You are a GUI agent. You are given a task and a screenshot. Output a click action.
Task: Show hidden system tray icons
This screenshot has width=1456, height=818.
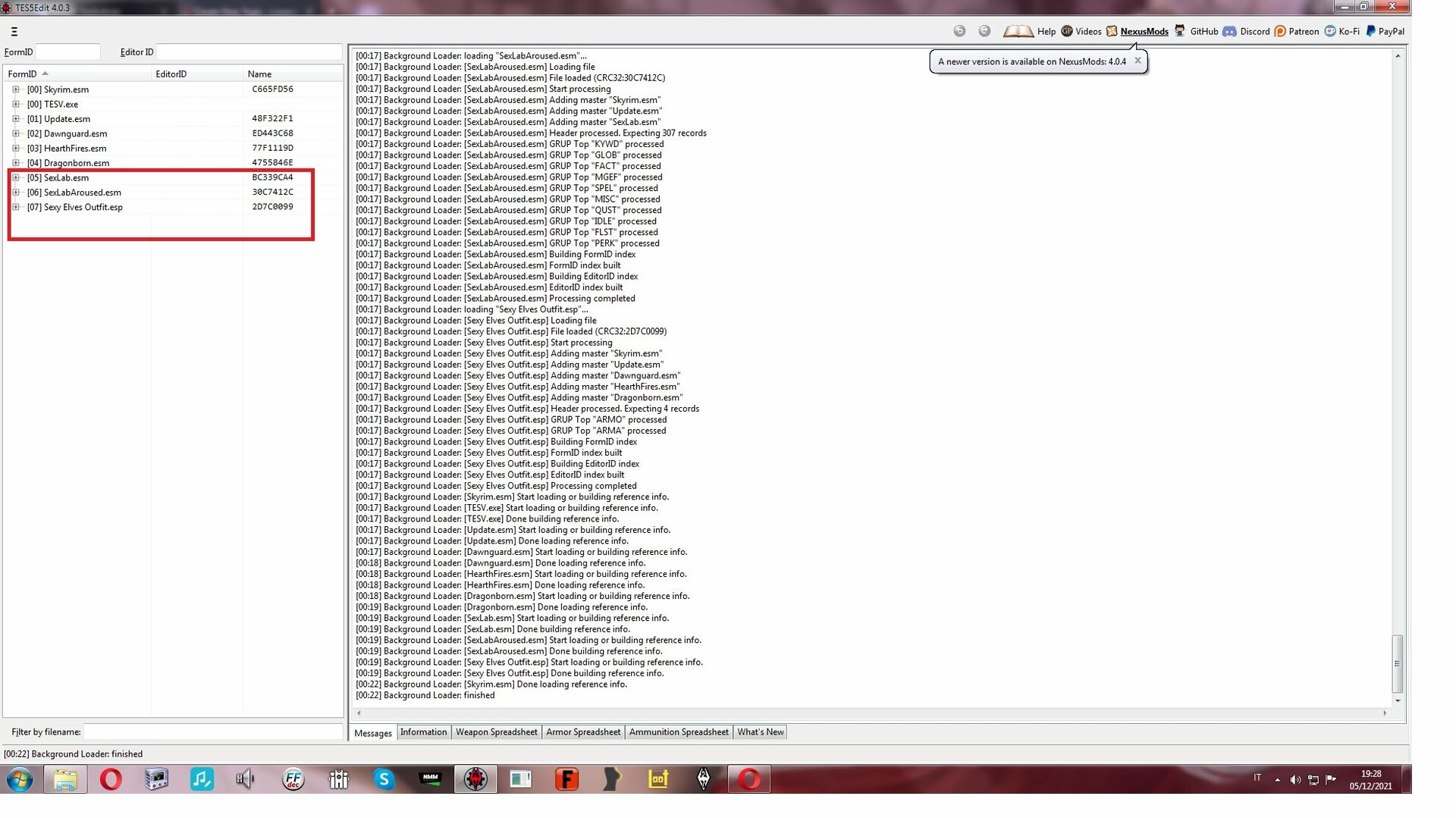[1278, 780]
